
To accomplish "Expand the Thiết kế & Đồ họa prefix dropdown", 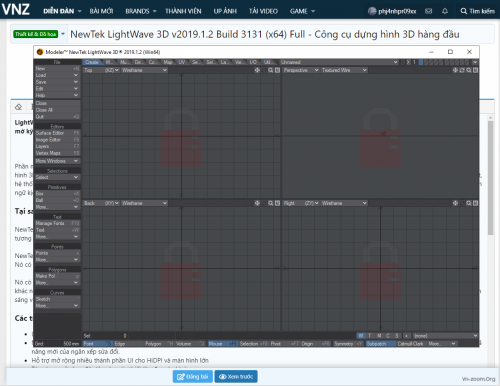I will click(63, 34).
